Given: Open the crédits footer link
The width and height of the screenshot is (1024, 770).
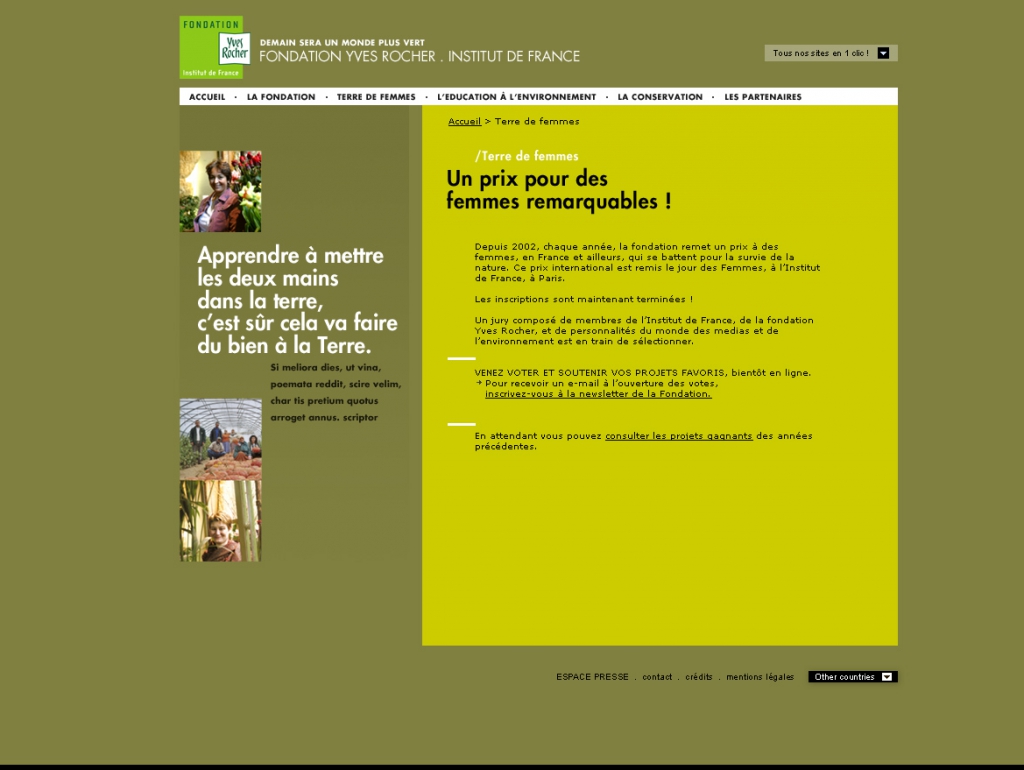Looking at the screenshot, I should tap(699, 677).
